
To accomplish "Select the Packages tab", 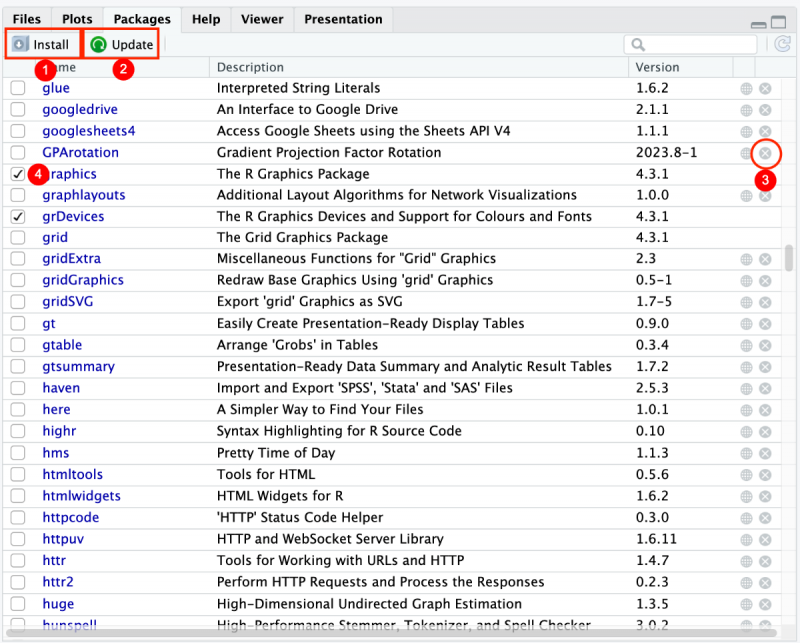I will click(142, 19).
